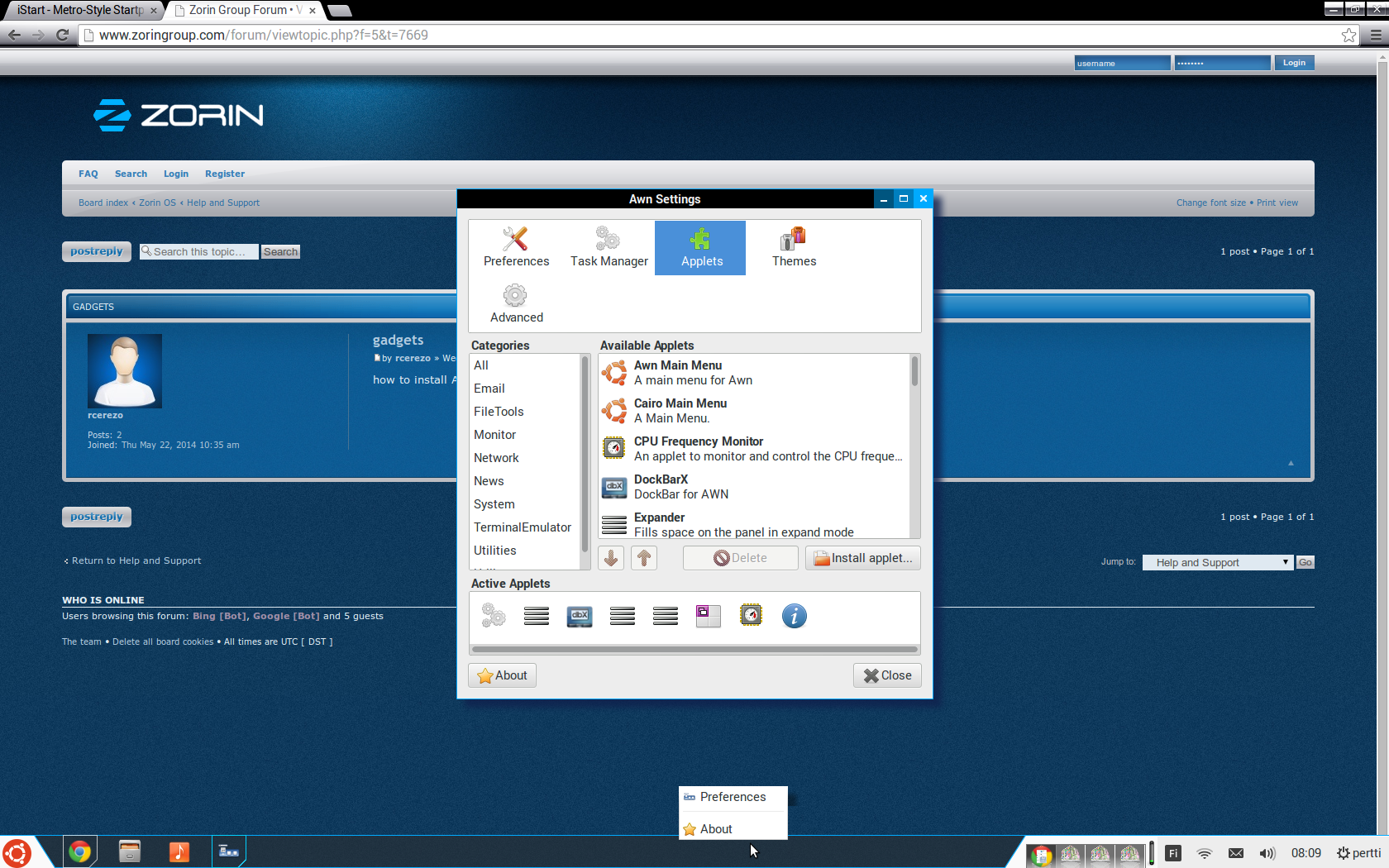
Task: Select the DockBarX active applet icon
Action: [579, 616]
